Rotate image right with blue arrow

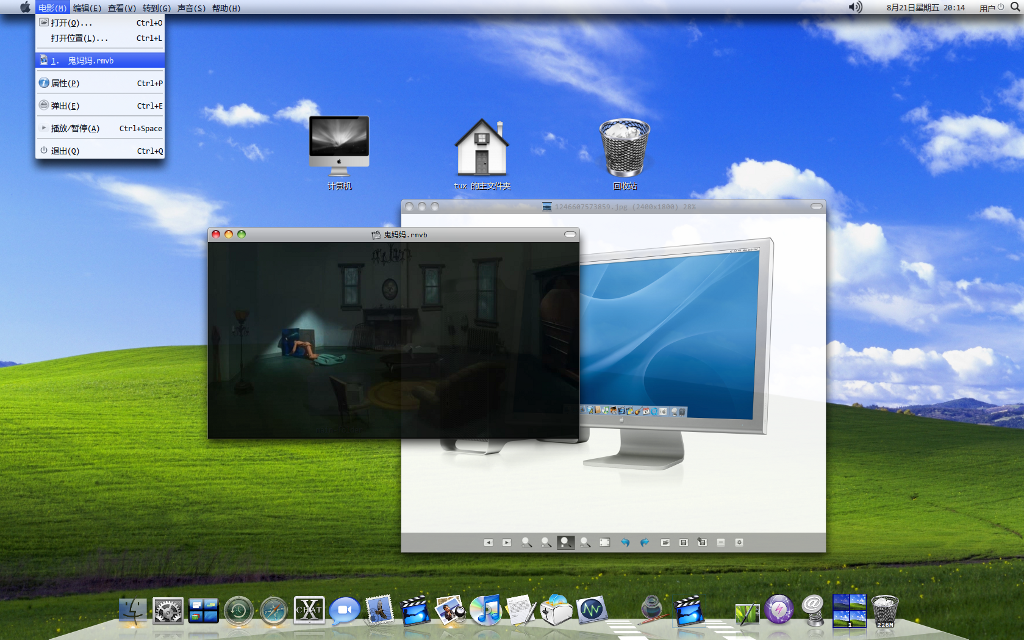pyautogui.click(x=645, y=542)
